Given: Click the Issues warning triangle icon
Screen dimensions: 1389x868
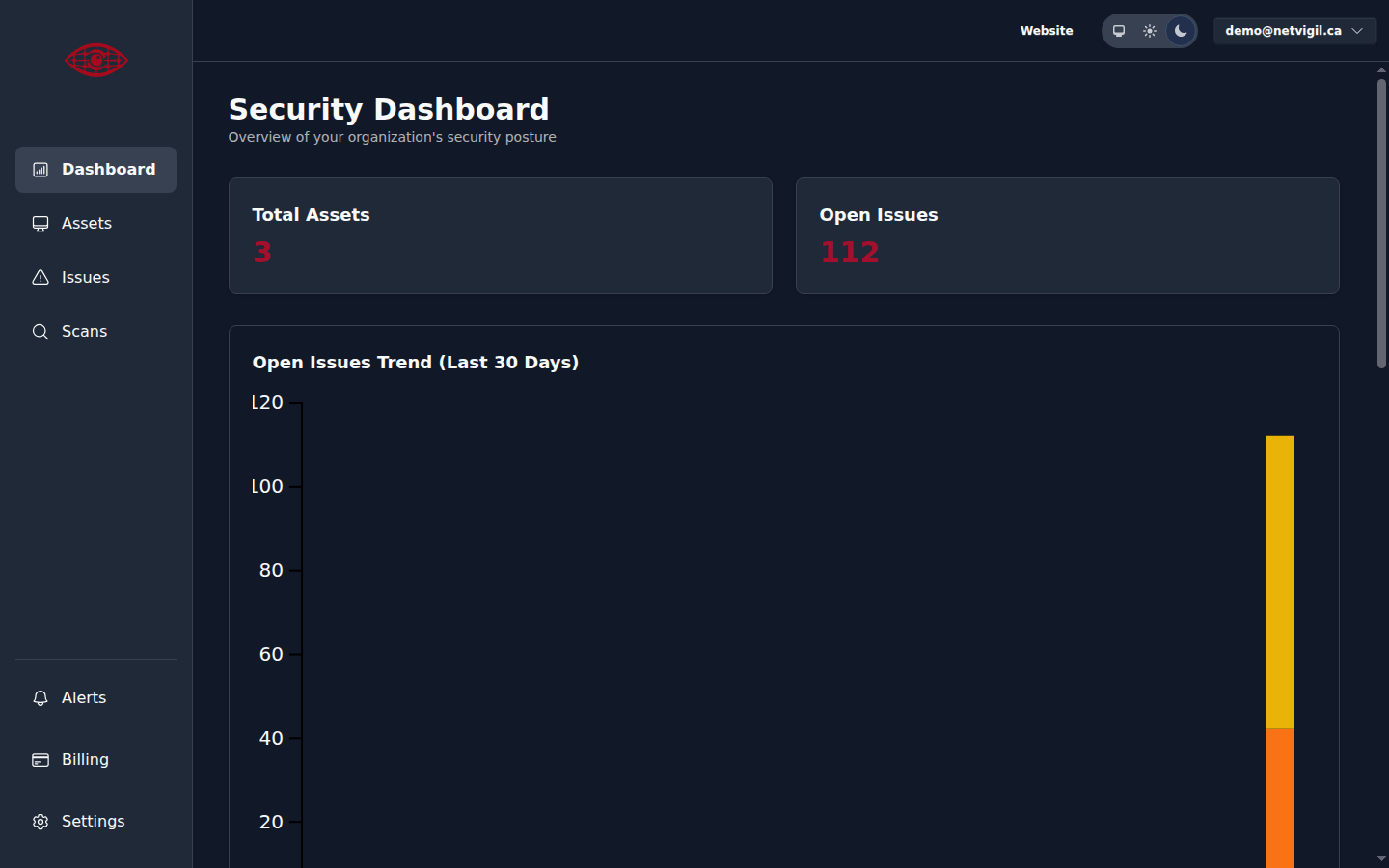Looking at the screenshot, I should [x=41, y=278].
